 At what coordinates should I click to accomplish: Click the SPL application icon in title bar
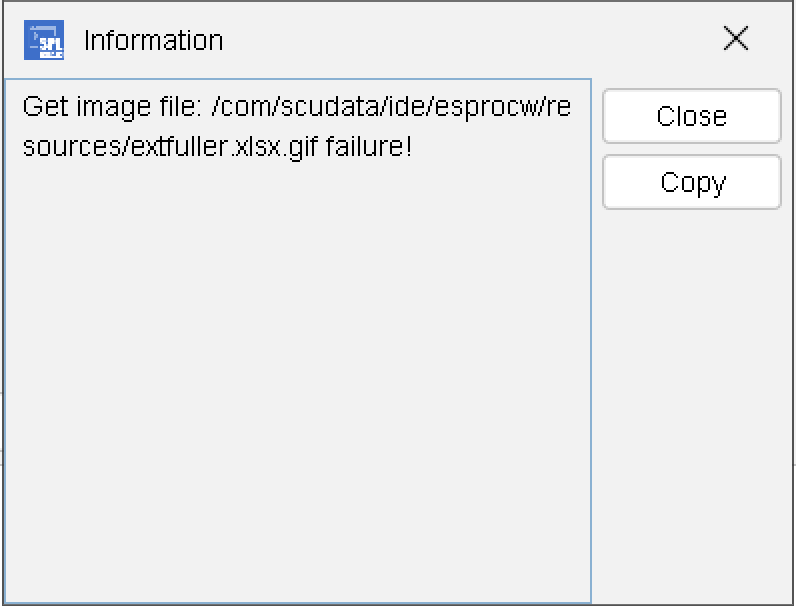point(43,40)
